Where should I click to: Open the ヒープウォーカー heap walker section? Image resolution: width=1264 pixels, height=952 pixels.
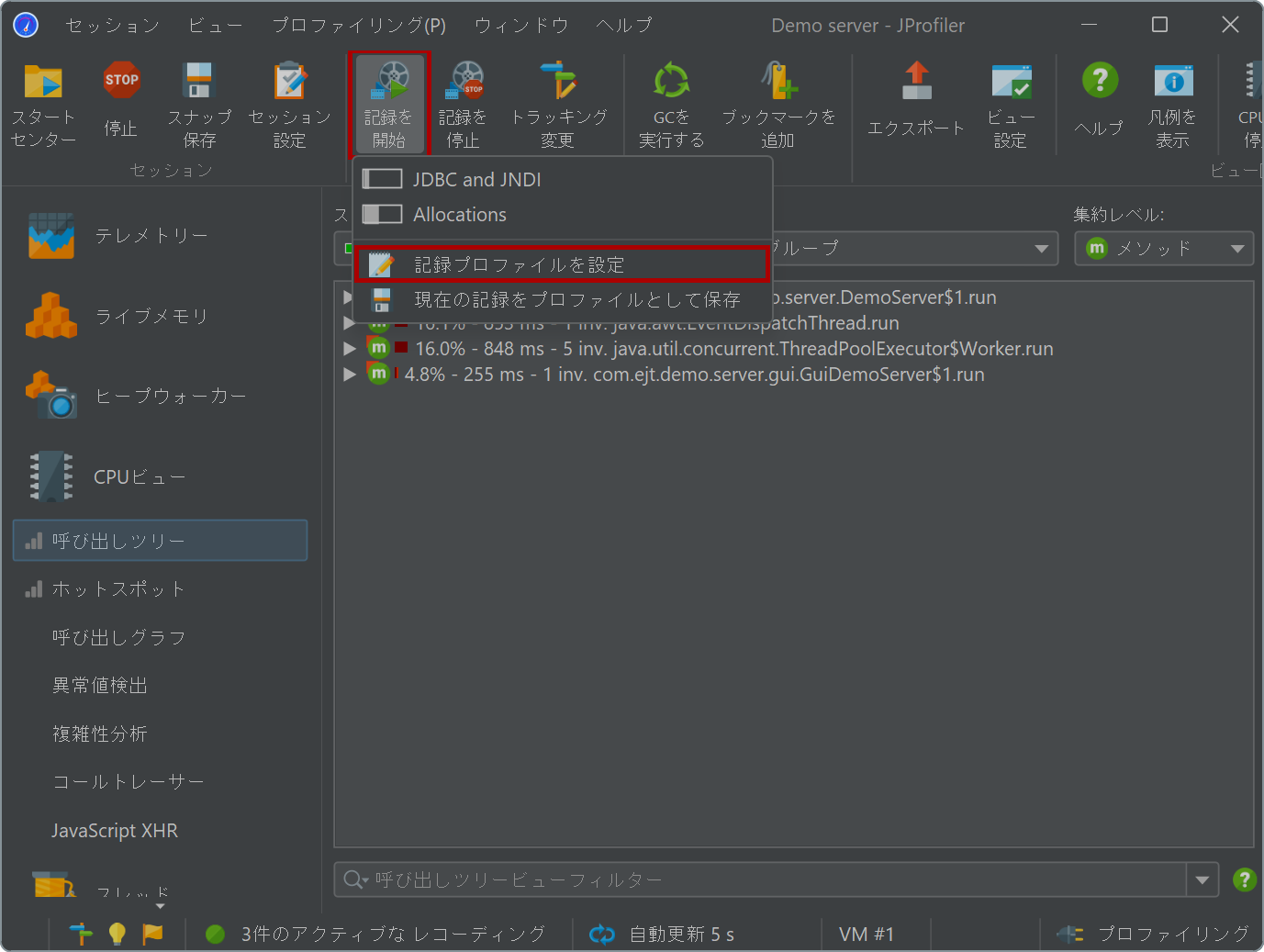point(138,396)
